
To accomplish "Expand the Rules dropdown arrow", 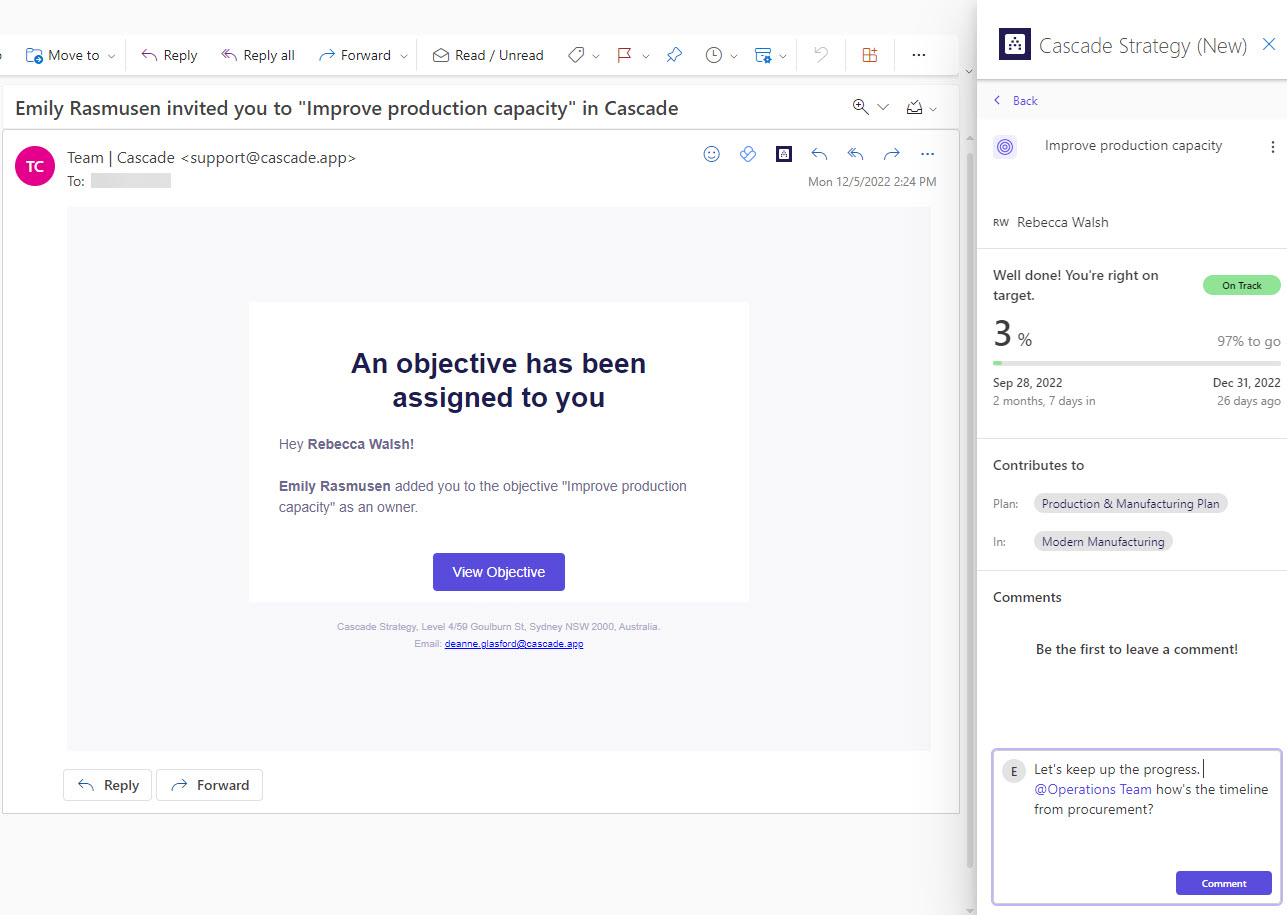I will (783, 56).
